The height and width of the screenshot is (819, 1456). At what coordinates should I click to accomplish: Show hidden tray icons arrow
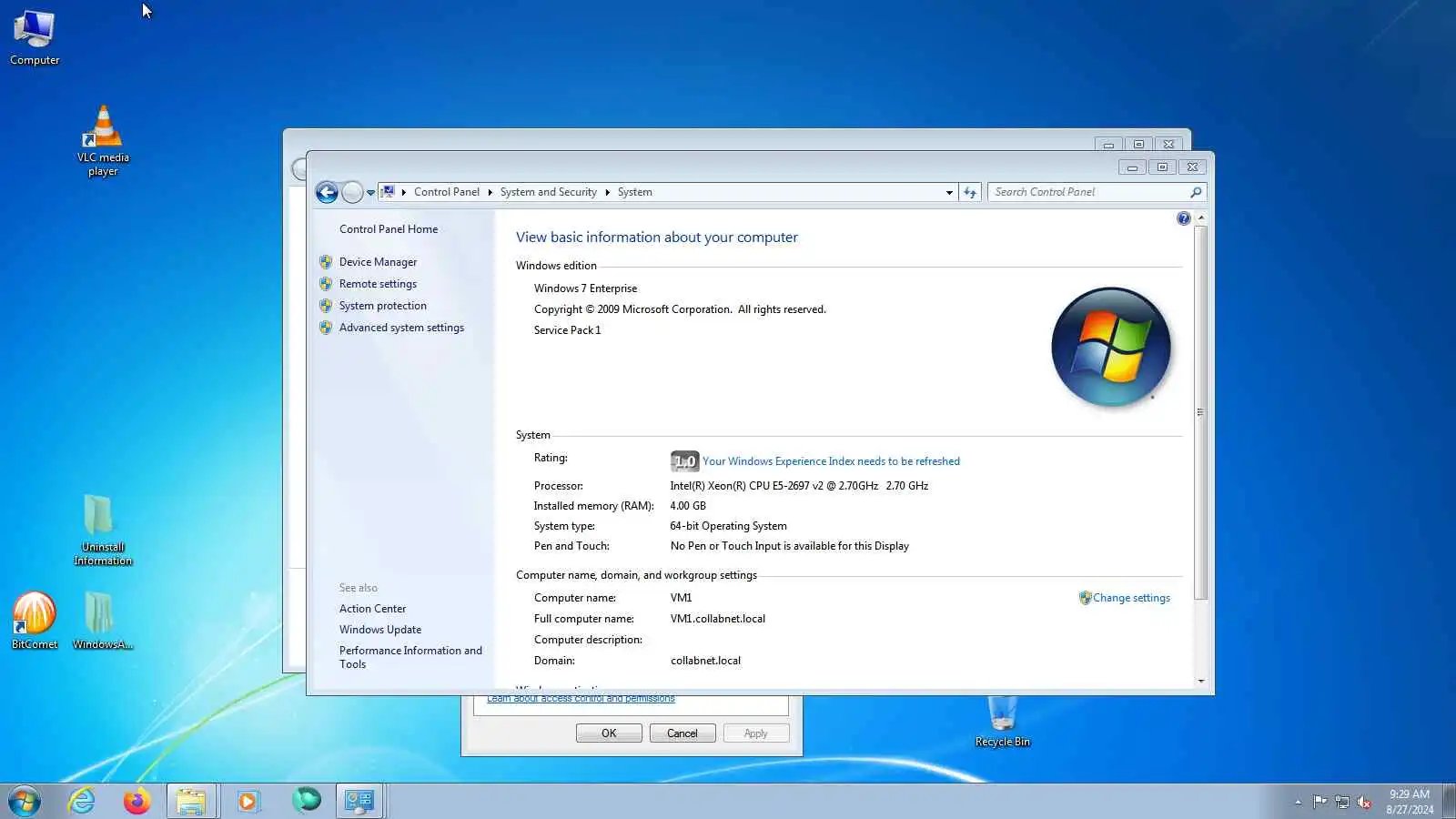(x=1298, y=802)
